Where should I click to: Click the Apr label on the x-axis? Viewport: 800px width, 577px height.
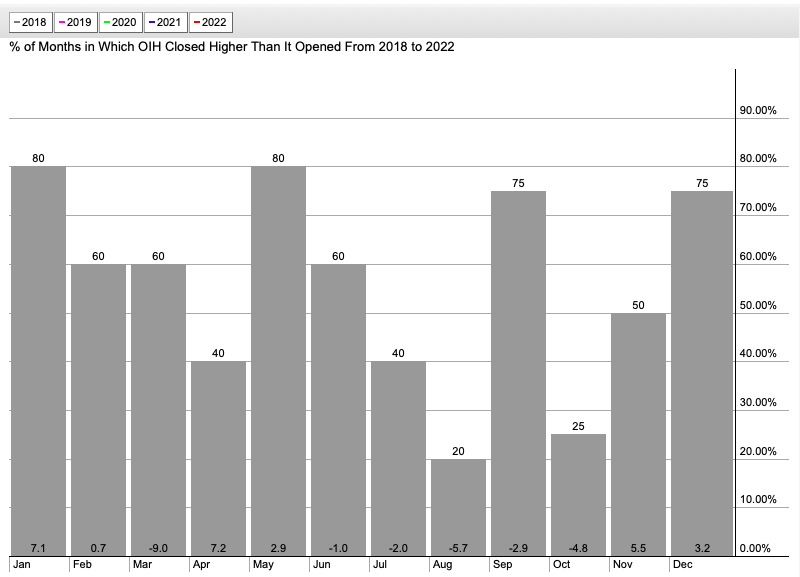click(202, 564)
